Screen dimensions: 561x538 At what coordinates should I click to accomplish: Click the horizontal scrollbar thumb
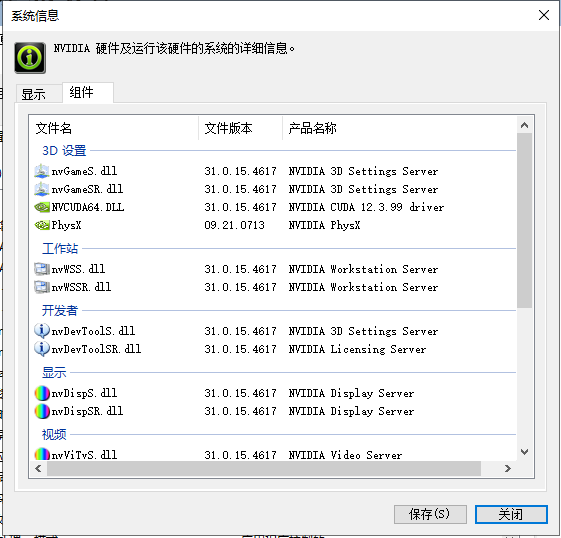(264, 468)
